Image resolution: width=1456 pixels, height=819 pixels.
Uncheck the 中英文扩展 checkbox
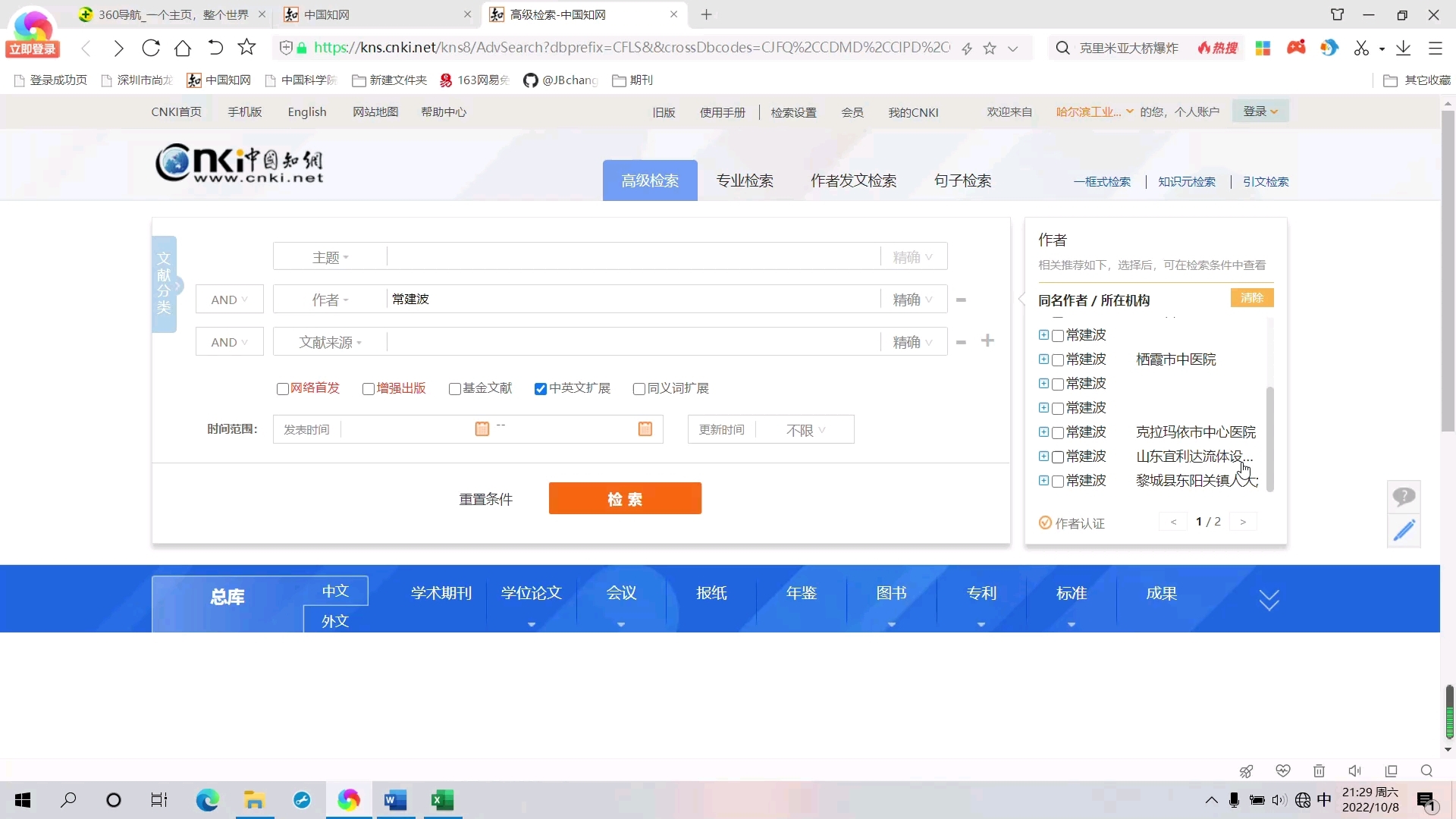541,389
